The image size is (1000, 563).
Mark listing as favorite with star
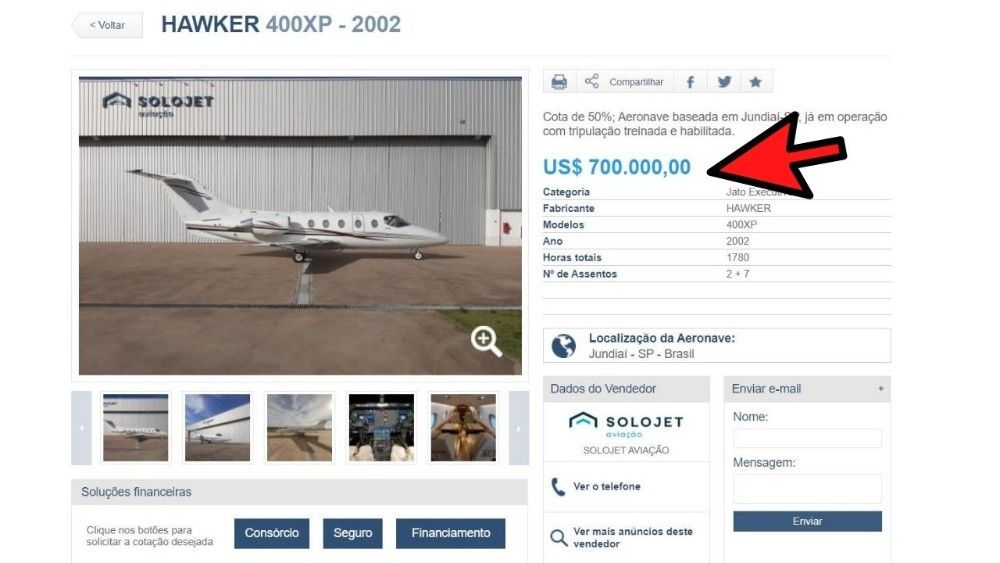[x=756, y=82]
